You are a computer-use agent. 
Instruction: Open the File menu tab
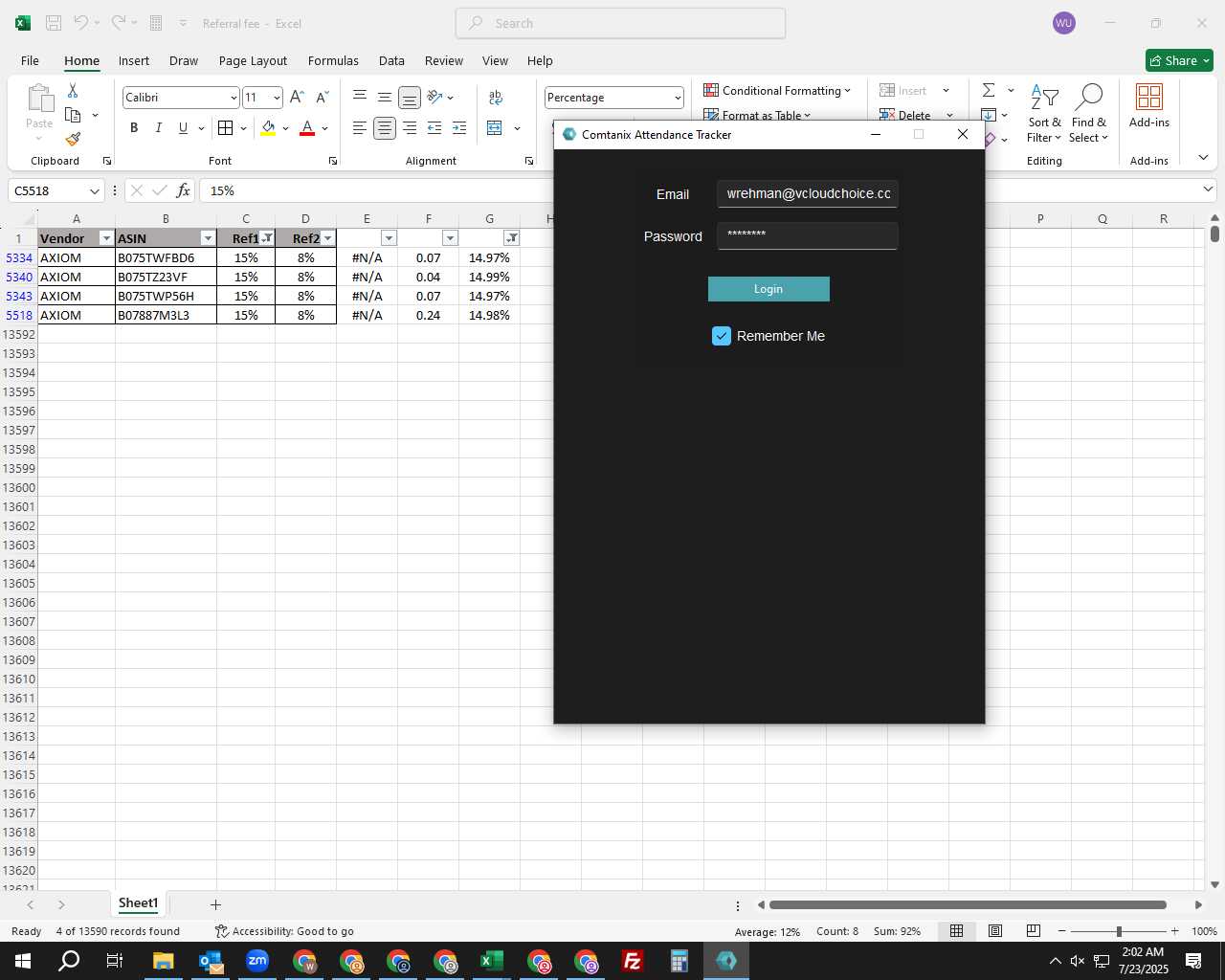[x=30, y=60]
